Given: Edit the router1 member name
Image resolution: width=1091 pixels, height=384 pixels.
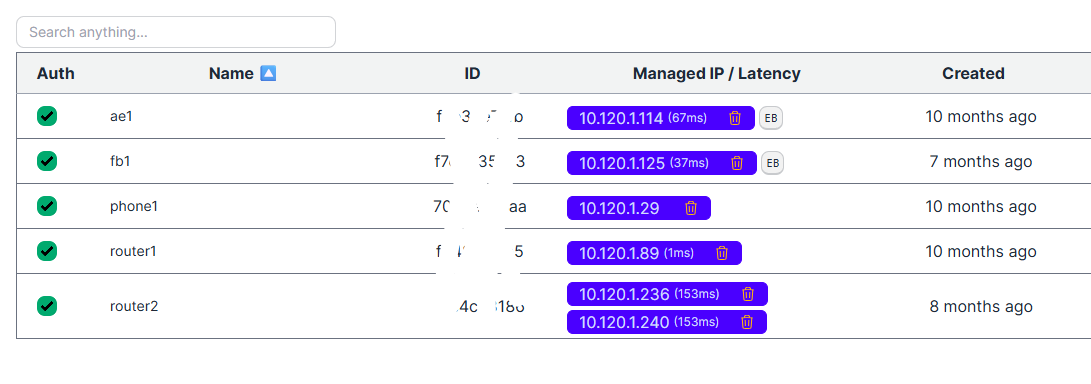Looking at the screenshot, I should (133, 252).
